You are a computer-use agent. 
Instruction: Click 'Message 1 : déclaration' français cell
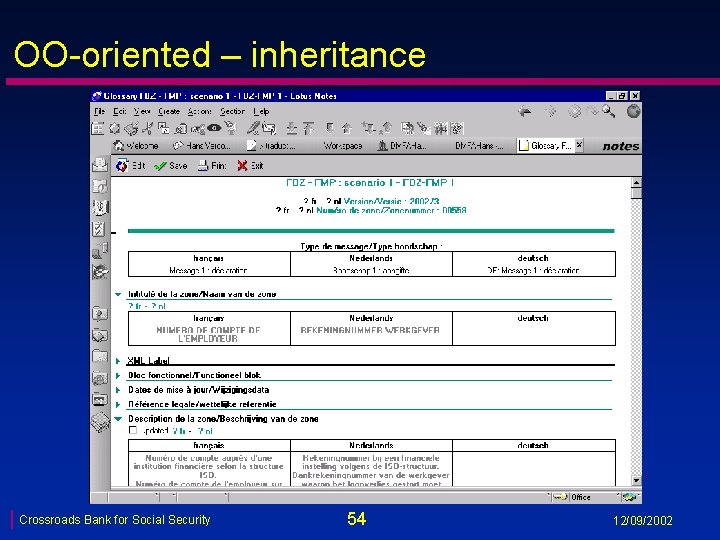(208, 270)
